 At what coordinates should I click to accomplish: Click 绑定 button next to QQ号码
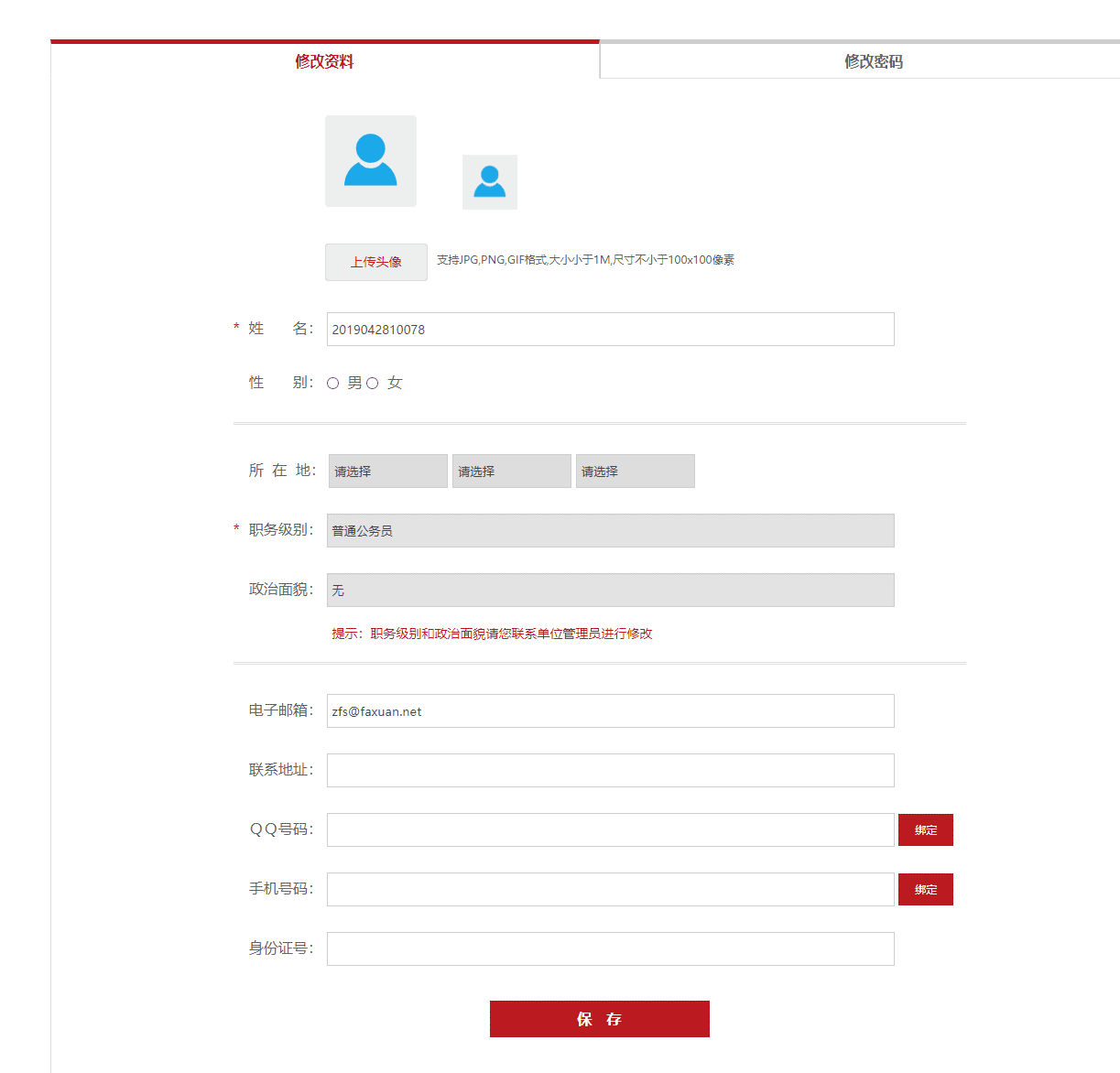click(x=926, y=830)
